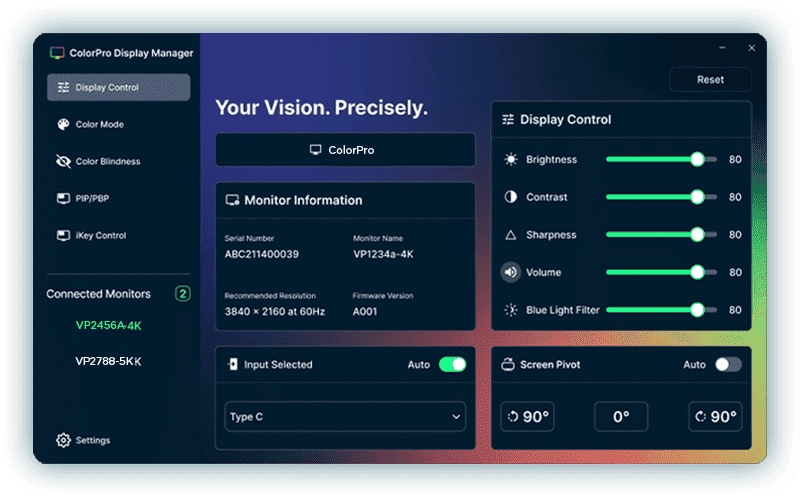Click the Screen Pivot header icon

click(x=507, y=365)
